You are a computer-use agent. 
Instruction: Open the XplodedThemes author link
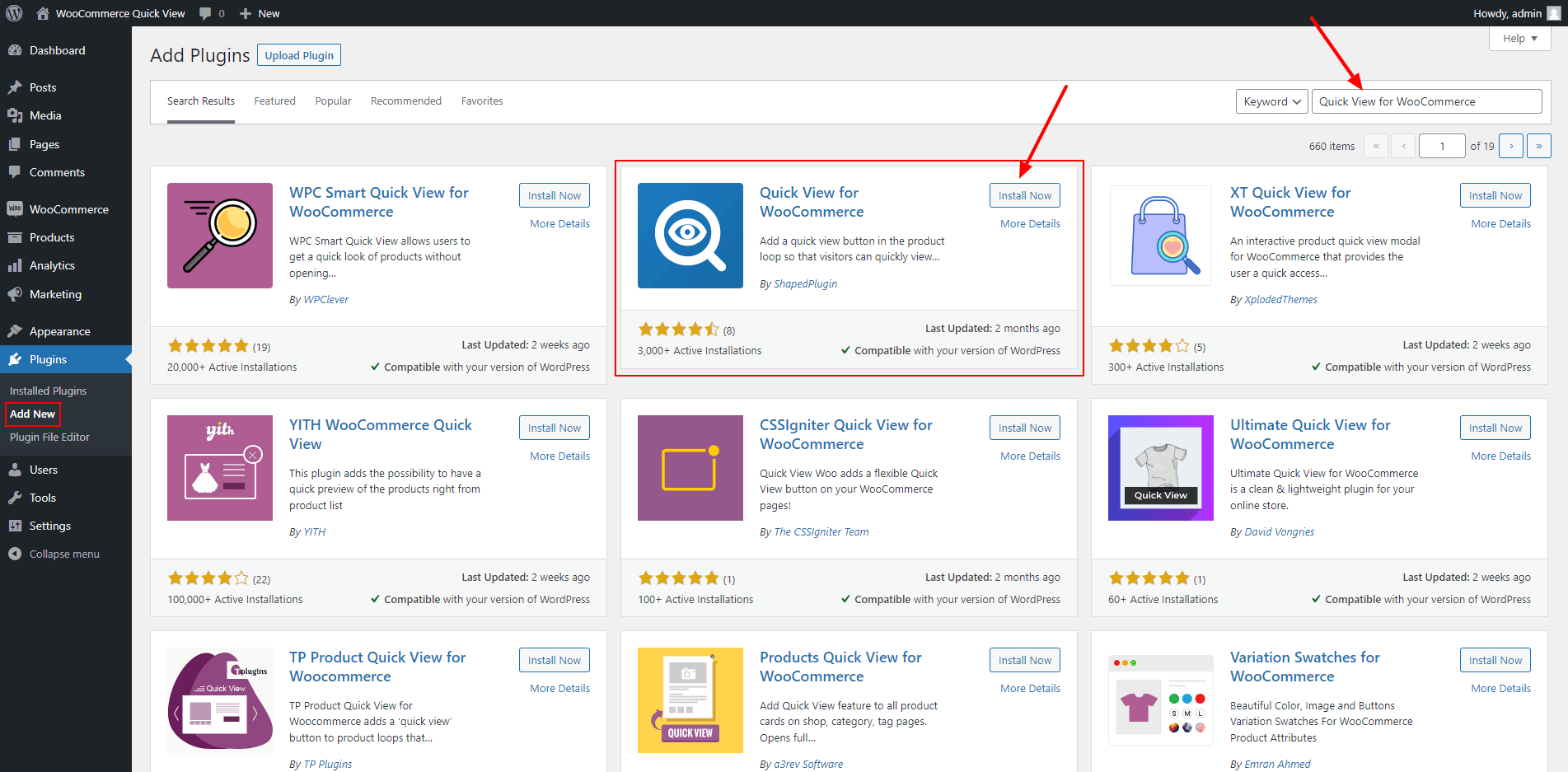(1280, 299)
